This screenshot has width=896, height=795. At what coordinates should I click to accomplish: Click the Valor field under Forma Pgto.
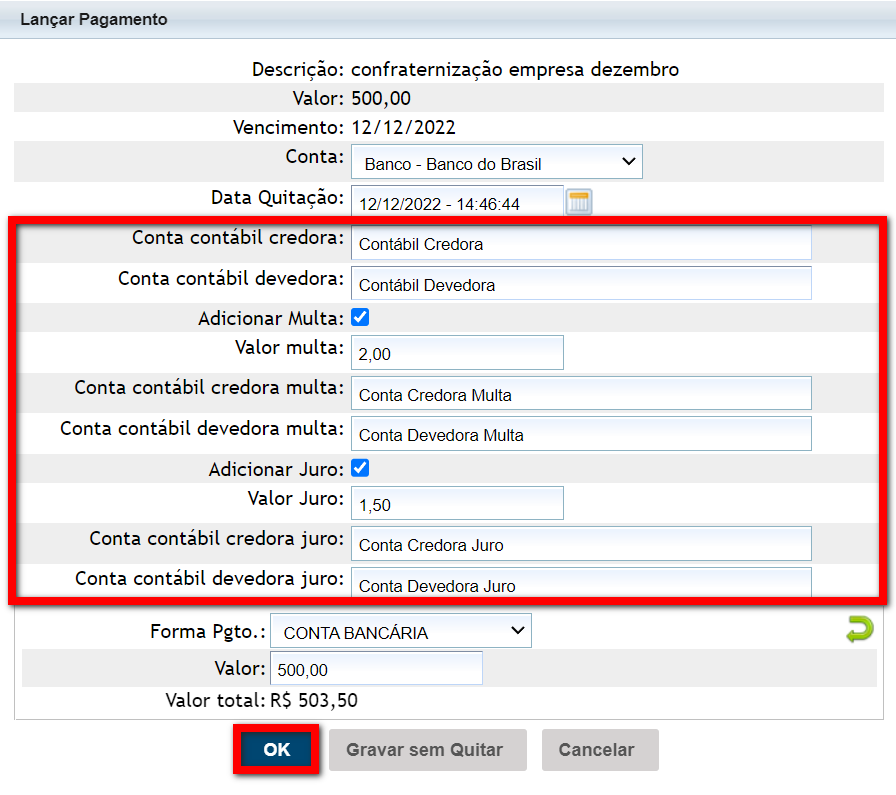click(x=376, y=669)
